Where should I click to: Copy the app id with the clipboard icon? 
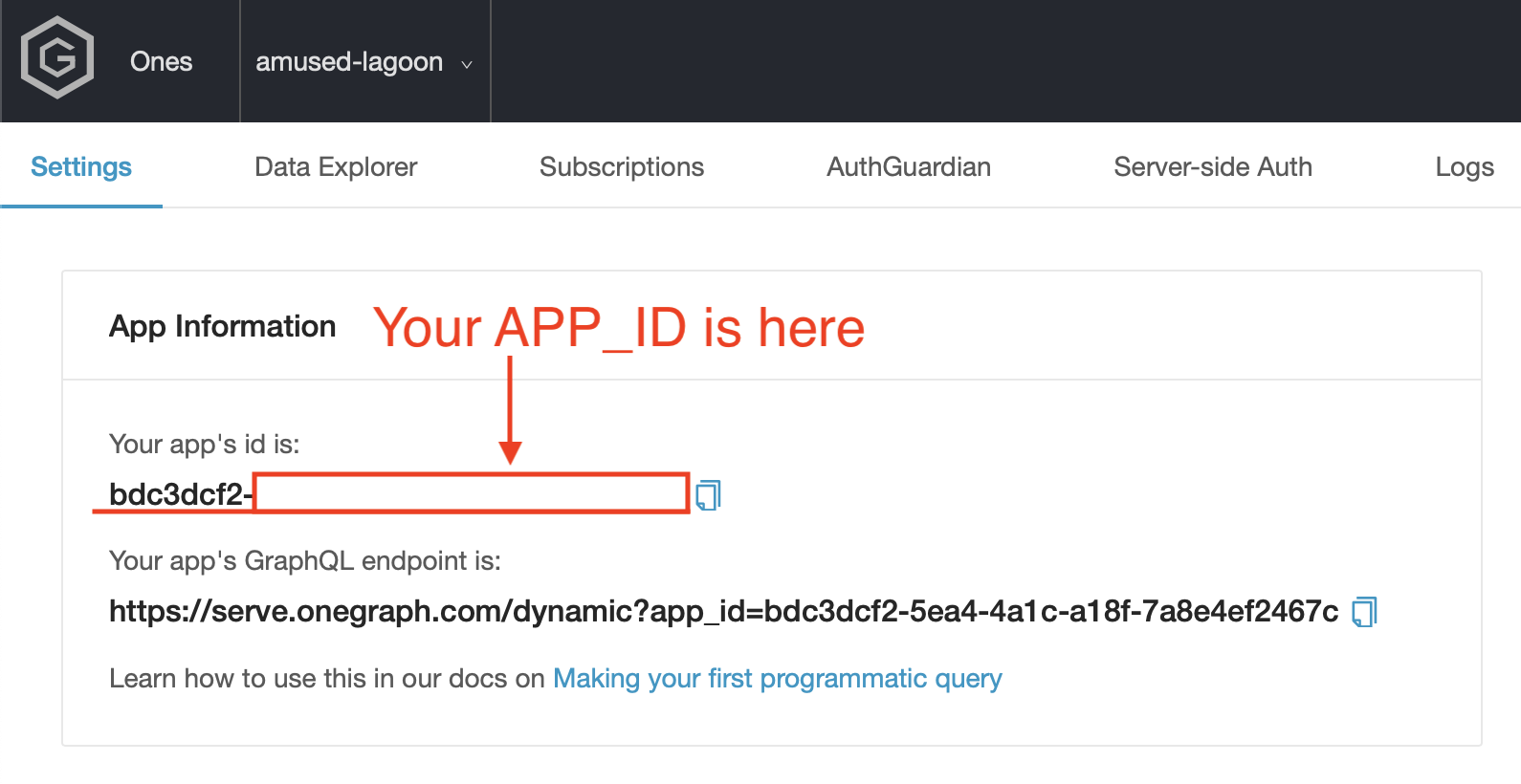[708, 494]
